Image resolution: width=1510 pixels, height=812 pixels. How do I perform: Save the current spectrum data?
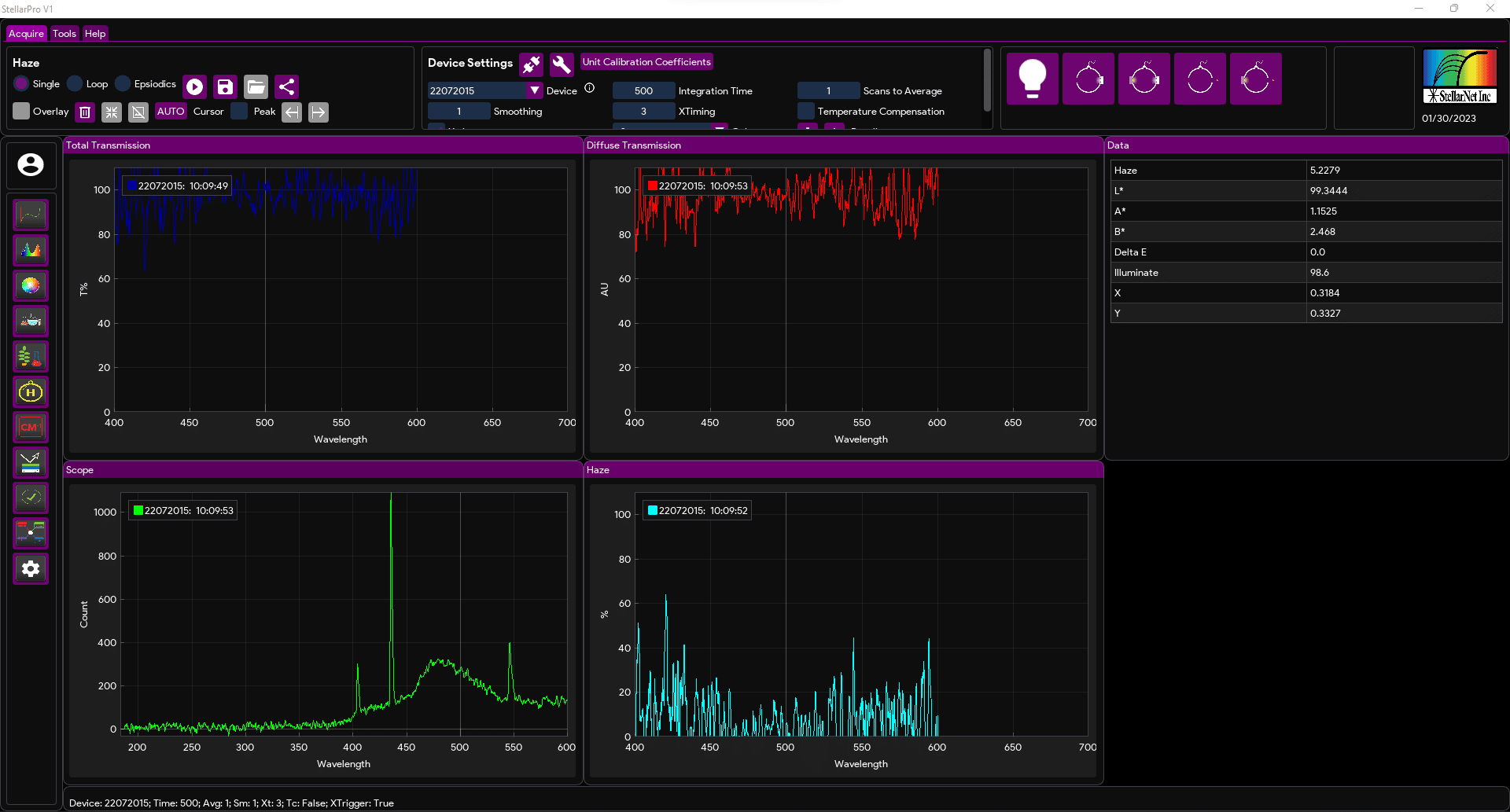(225, 86)
